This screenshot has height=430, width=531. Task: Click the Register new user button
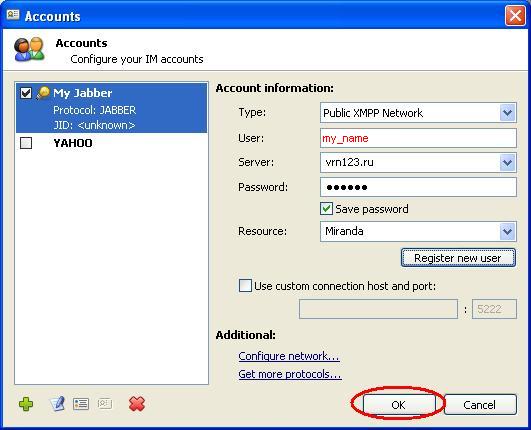click(x=458, y=258)
